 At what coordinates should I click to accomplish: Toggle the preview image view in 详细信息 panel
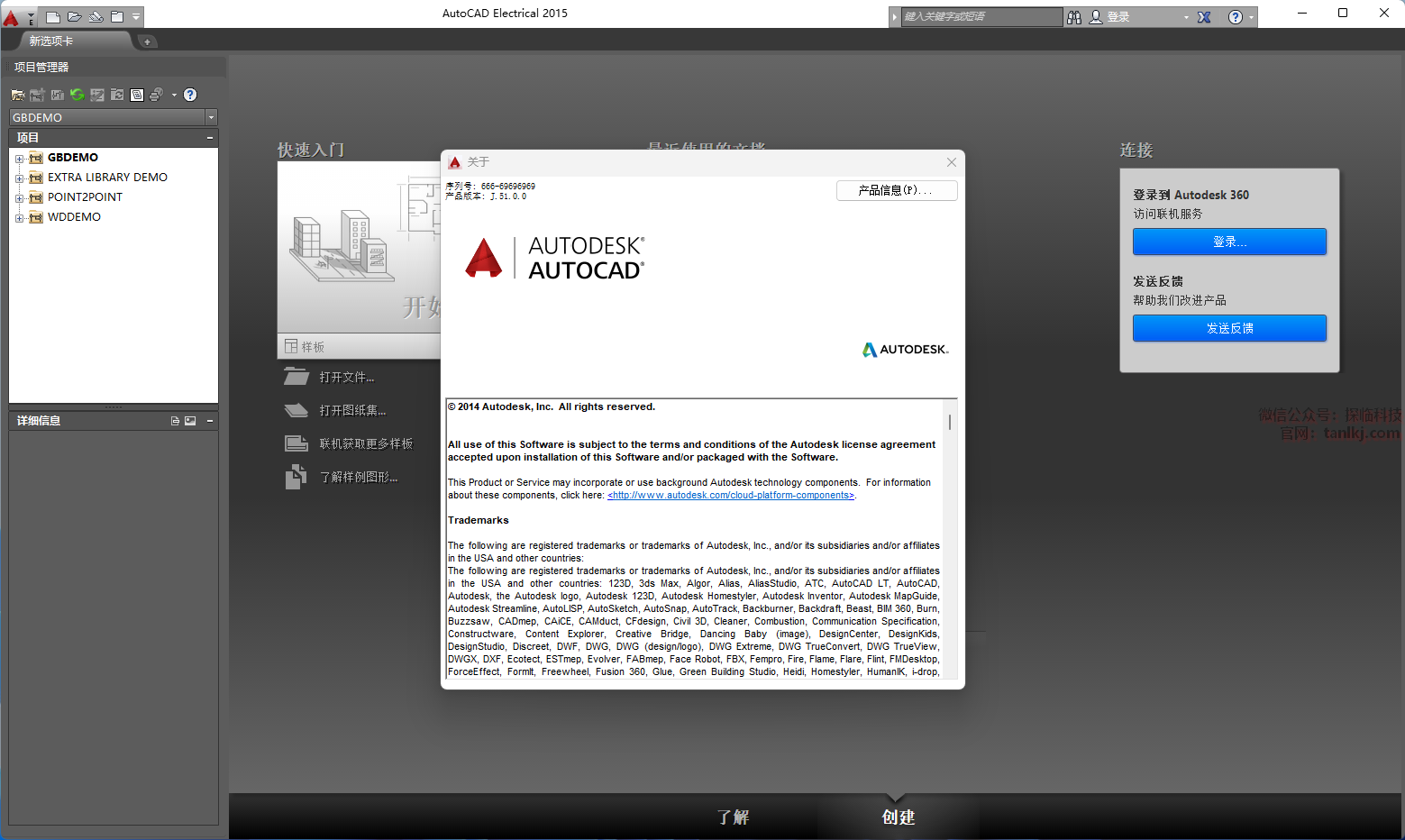190,421
